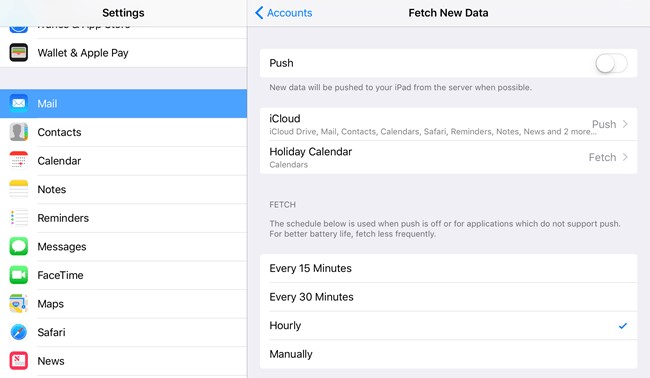Viewport: 650px width, 378px height.
Task: Choose the Manually fetch option
Action: point(449,354)
